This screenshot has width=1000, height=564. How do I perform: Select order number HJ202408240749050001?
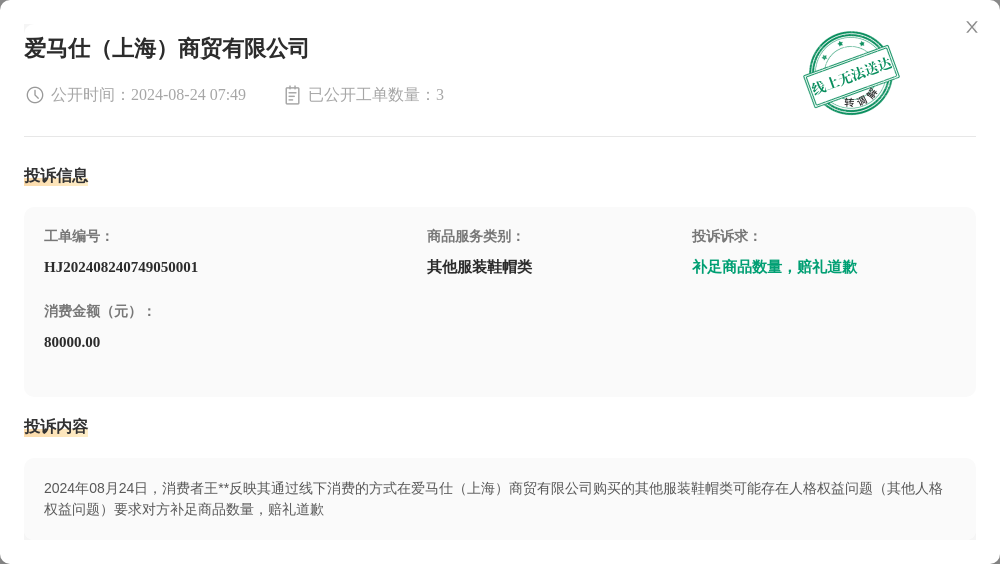tap(121, 267)
